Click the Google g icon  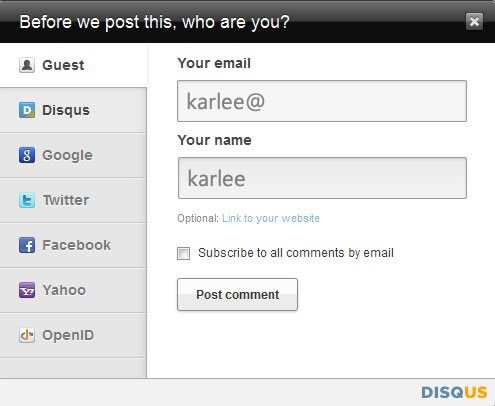(27, 155)
